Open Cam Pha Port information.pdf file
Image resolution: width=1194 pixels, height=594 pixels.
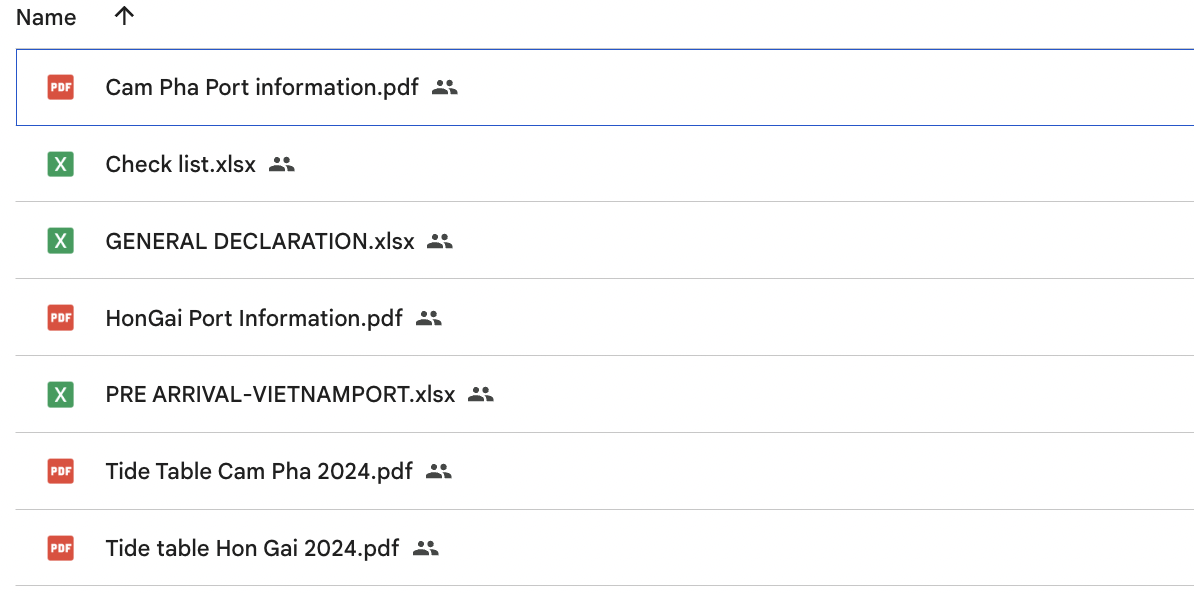coord(262,88)
